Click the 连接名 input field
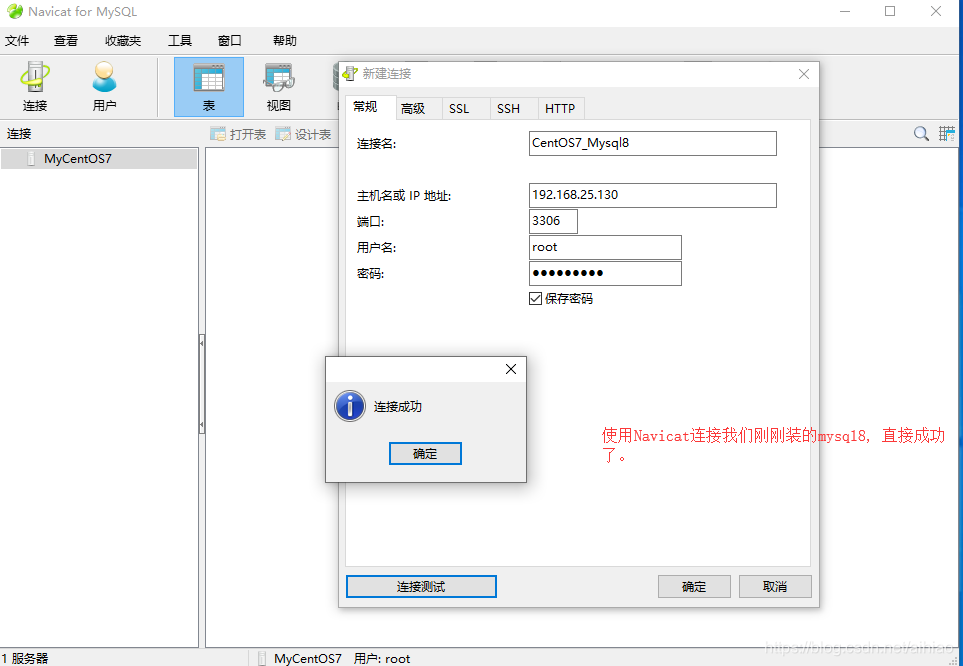The image size is (963, 666). coord(652,143)
